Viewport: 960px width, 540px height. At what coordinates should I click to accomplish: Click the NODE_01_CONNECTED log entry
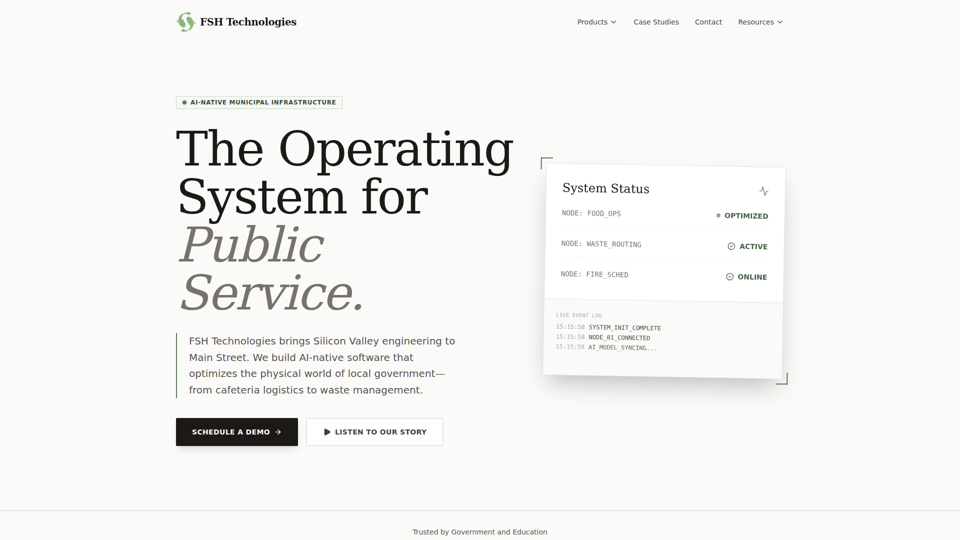619,338
